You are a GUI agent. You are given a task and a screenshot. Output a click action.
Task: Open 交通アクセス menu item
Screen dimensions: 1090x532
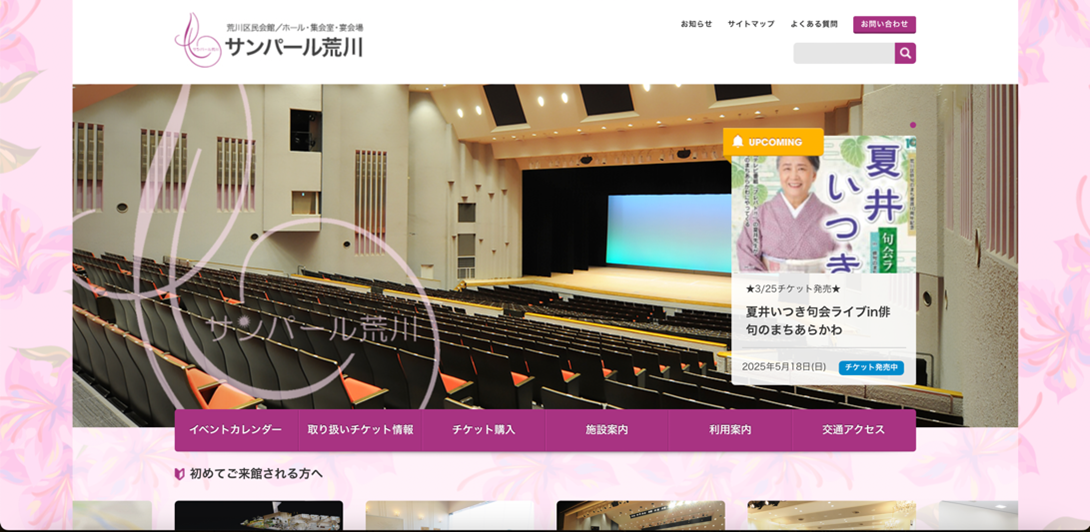(x=854, y=430)
